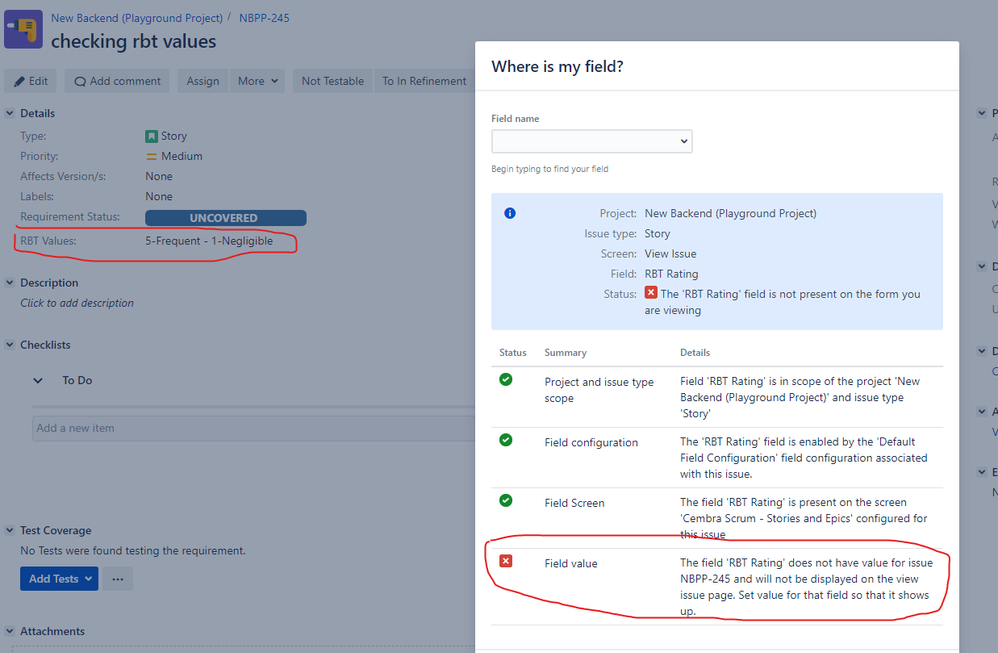998x653 pixels.
Task: Open the New Backend (Playground Project) breadcrumb
Action: 137,18
